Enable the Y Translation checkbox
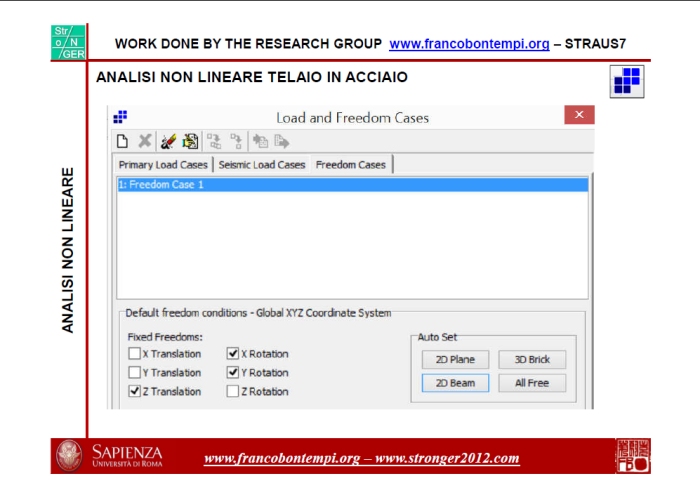This screenshot has height=495, width=700. pos(134,373)
